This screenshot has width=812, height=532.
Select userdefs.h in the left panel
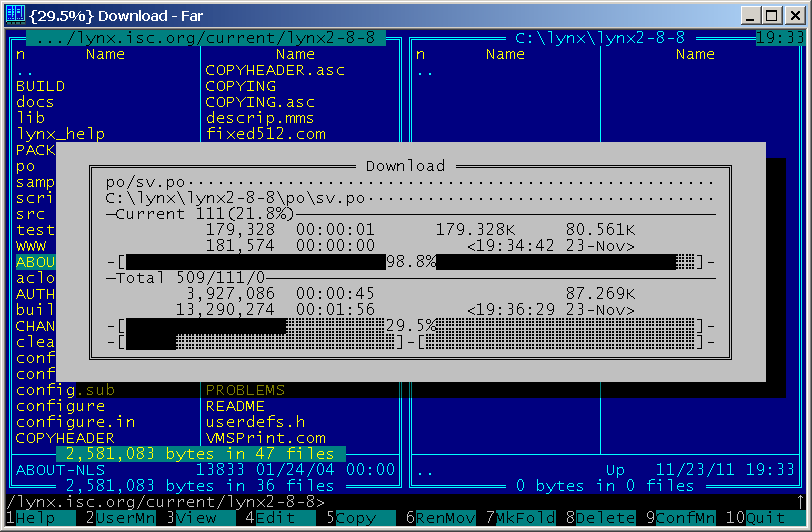(x=255, y=422)
